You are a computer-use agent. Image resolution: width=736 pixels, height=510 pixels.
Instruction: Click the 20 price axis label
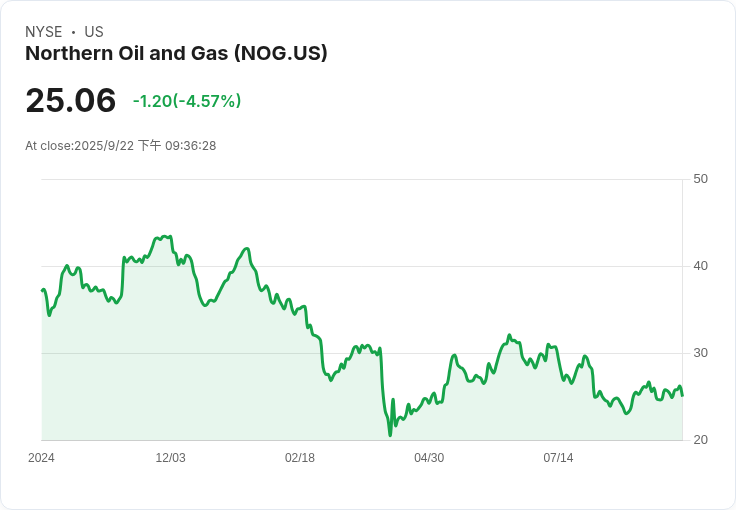[700, 440]
